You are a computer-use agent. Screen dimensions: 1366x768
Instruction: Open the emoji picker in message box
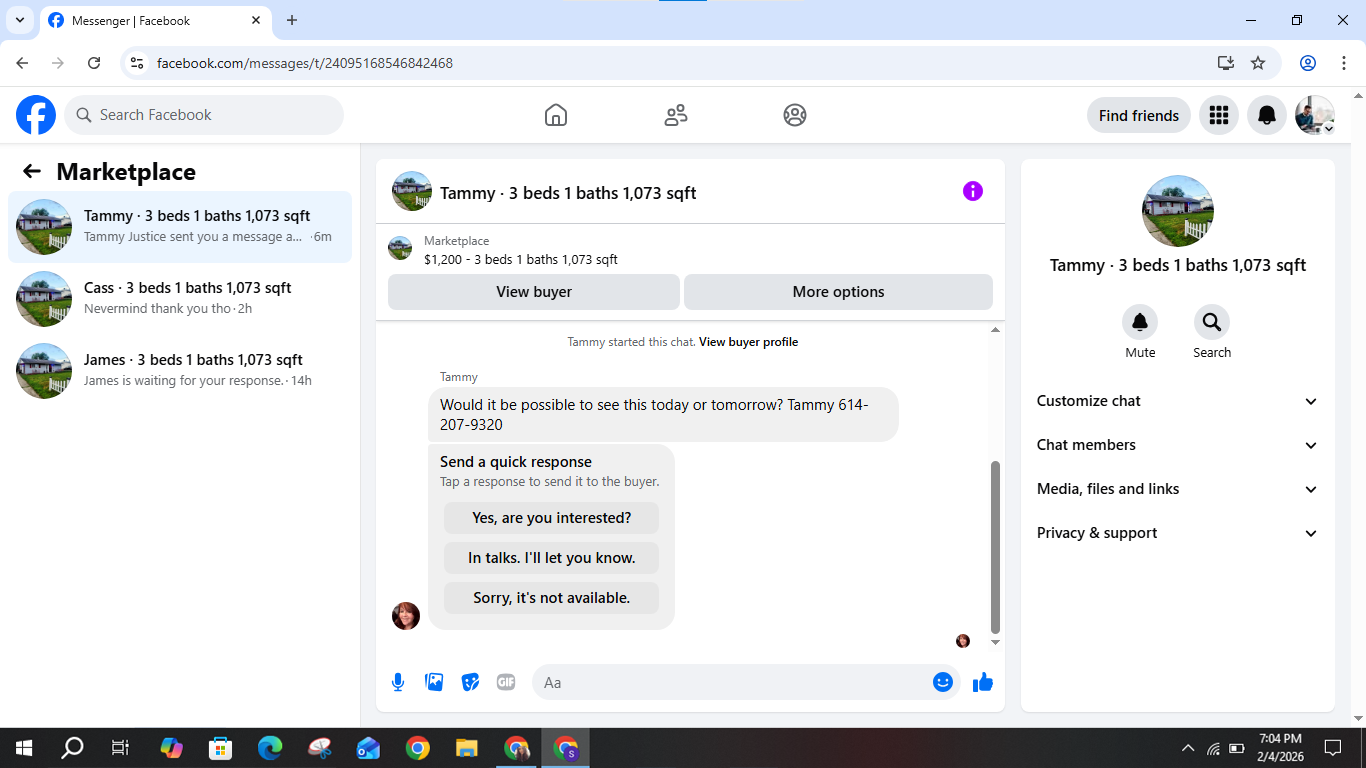[943, 682]
